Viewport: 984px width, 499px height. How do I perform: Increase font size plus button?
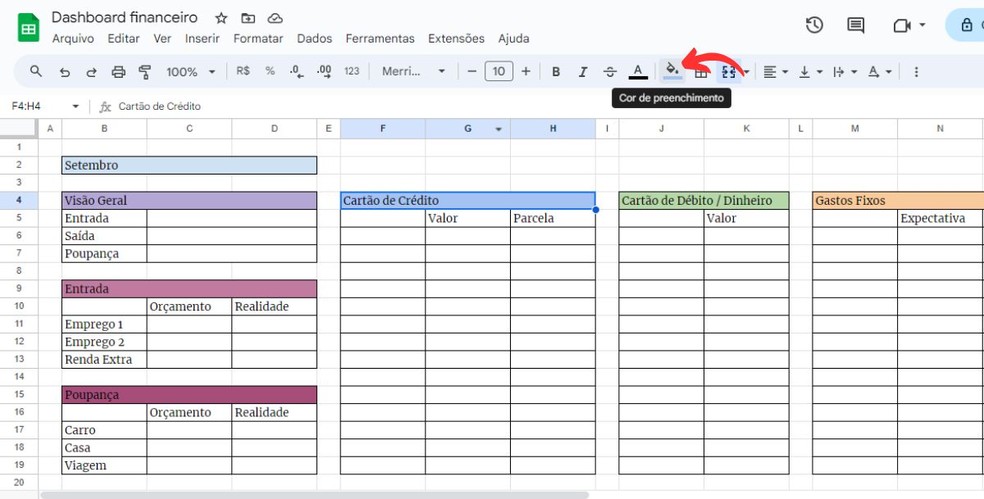pyautogui.click(x=526, y=72)
